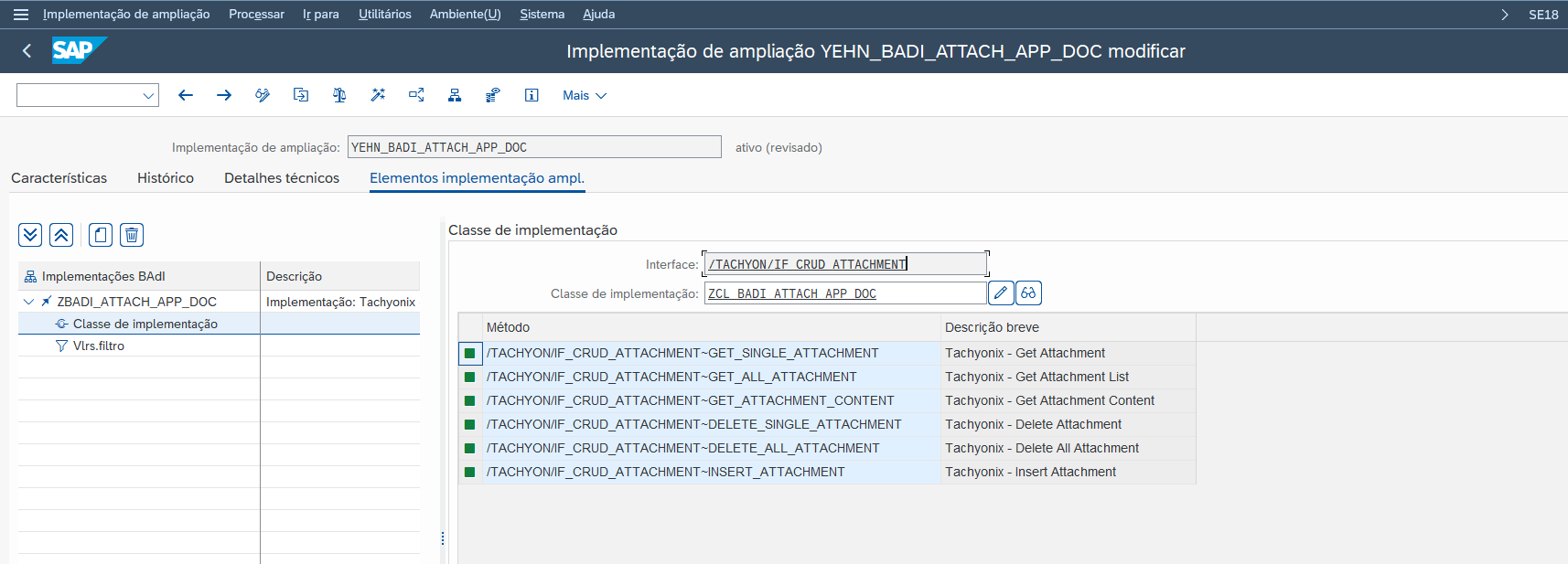Open the Utilitários menu
This screenshot has width=1568, height=564.
click(385, 14)
